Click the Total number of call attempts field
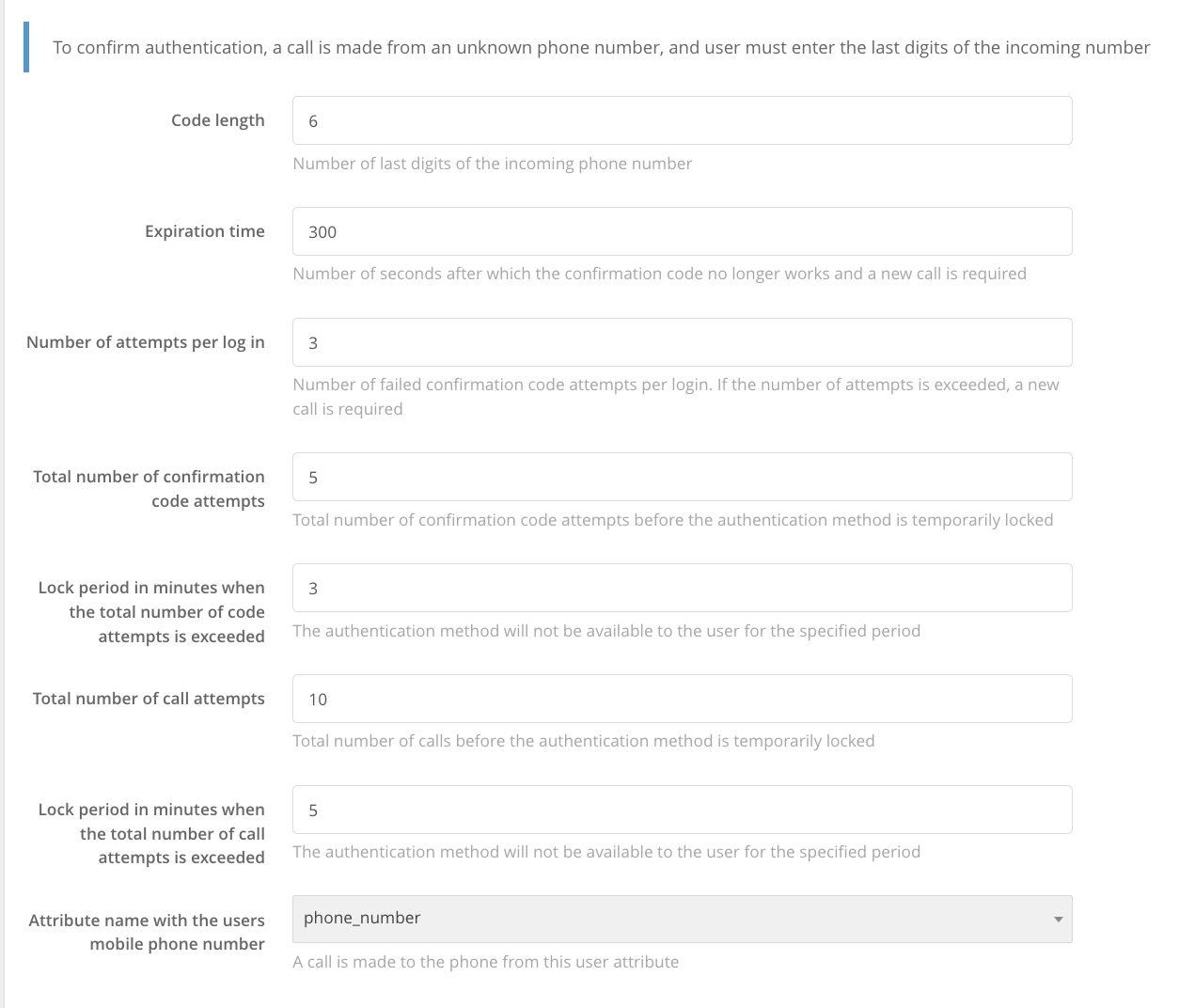Image resolution: width=1179 pixels, height=1008 pixels. tap(682, 699)
